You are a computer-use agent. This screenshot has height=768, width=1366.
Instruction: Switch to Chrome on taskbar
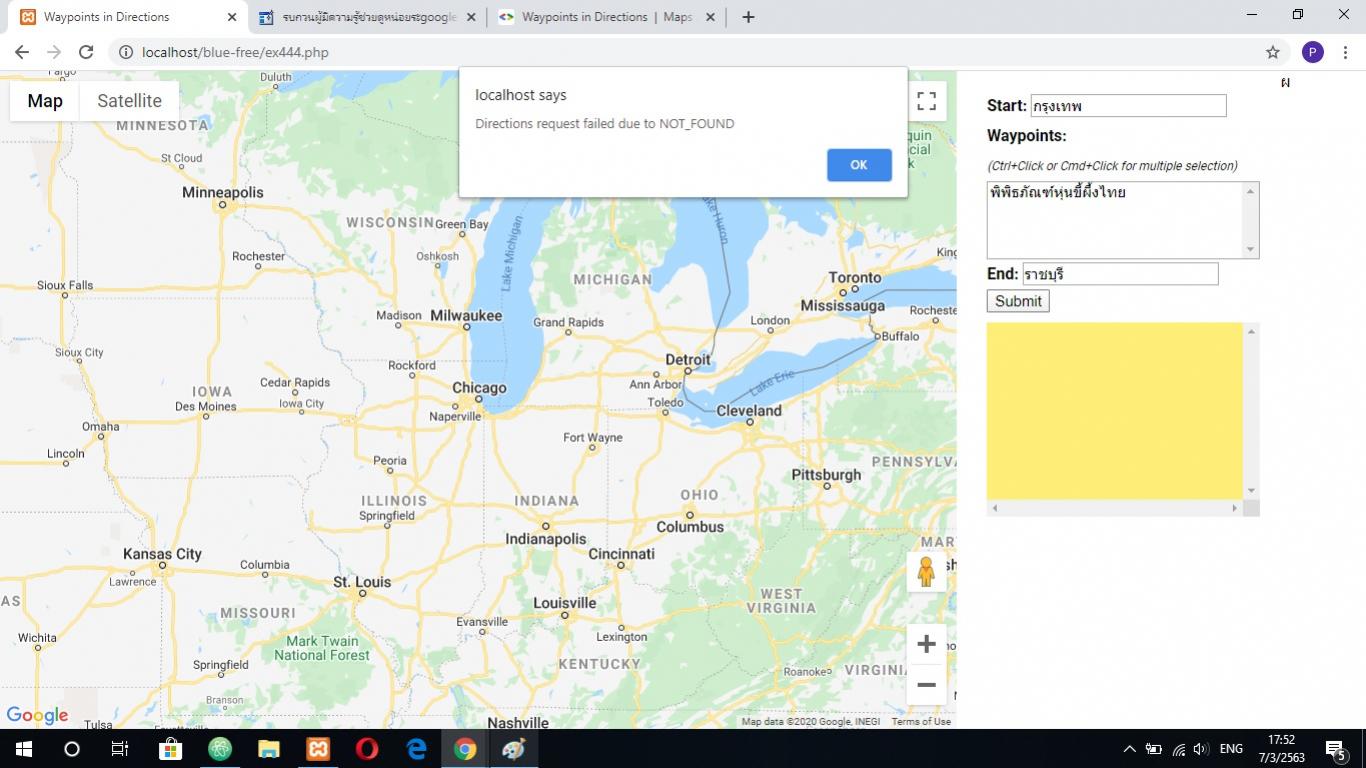point(465,749)
